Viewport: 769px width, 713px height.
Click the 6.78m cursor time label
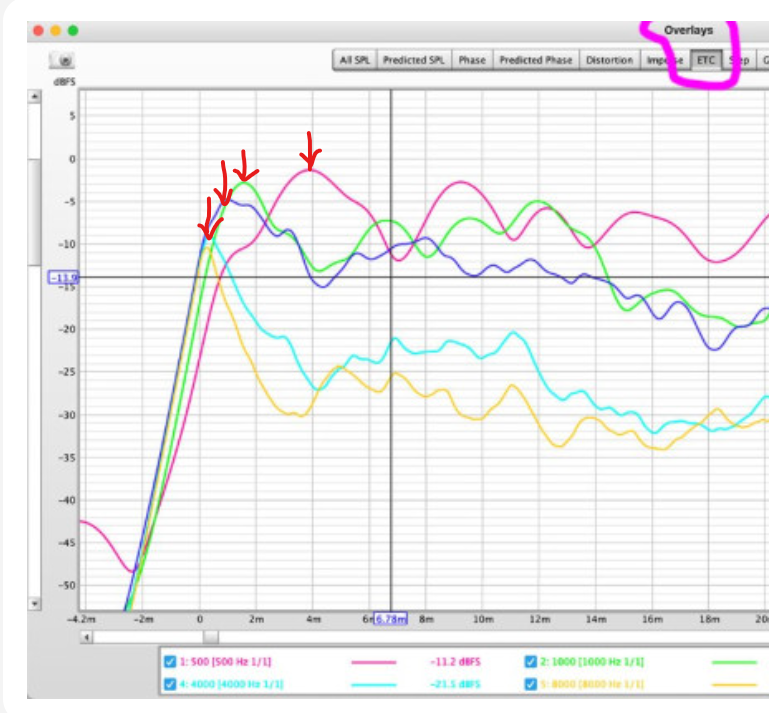[391, 620]
